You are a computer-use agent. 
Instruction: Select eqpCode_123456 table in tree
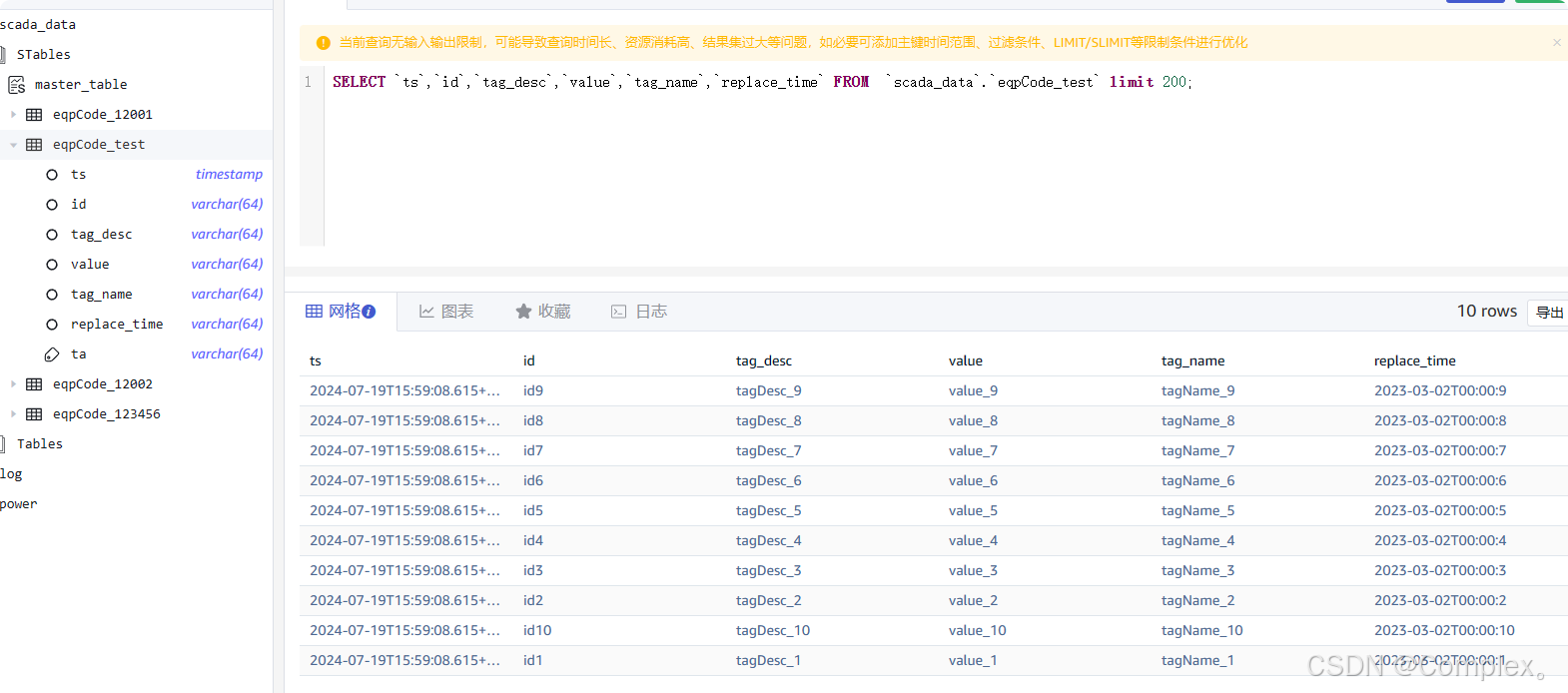pos(107,414)
